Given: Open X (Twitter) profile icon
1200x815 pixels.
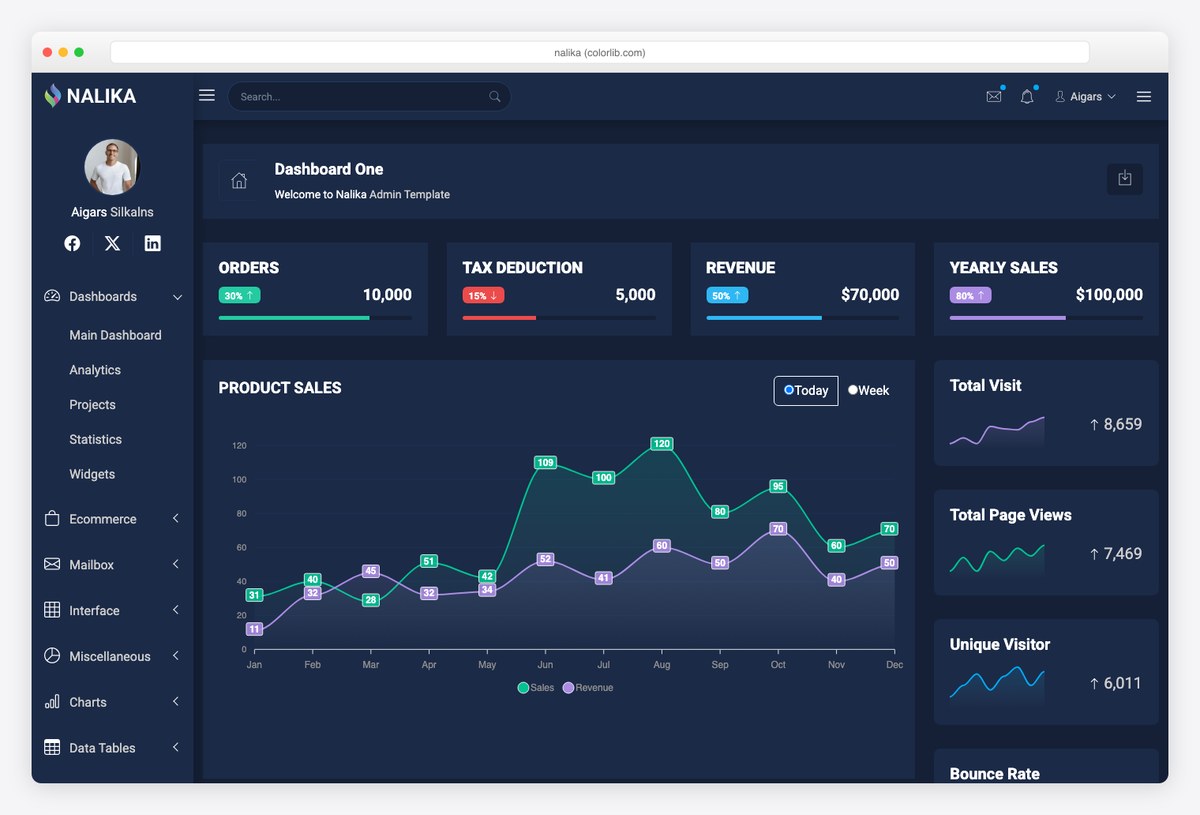Looking at the screenshot, I should (112, 243).
